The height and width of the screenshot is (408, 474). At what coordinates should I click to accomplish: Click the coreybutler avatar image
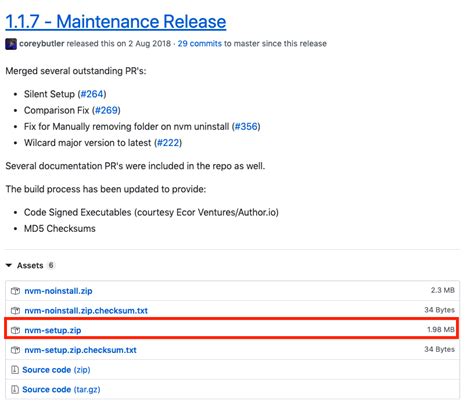point(11,44)
